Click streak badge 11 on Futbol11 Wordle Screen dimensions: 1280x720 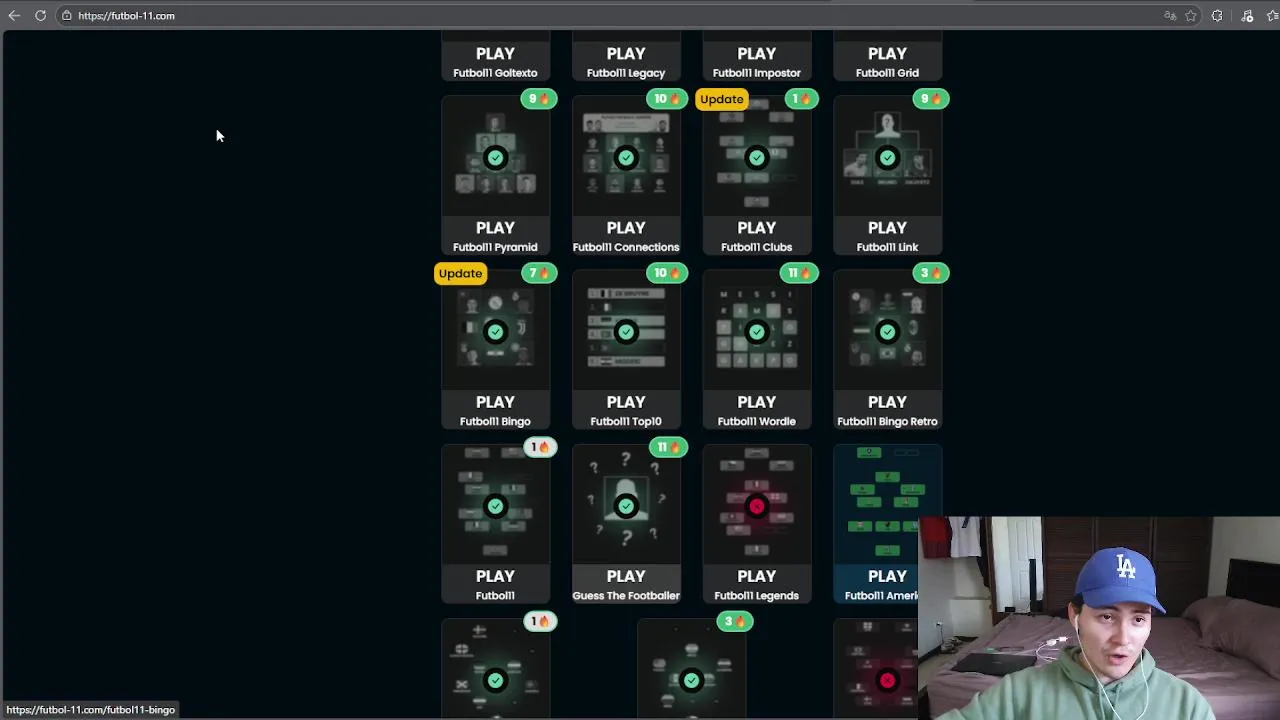798,273
